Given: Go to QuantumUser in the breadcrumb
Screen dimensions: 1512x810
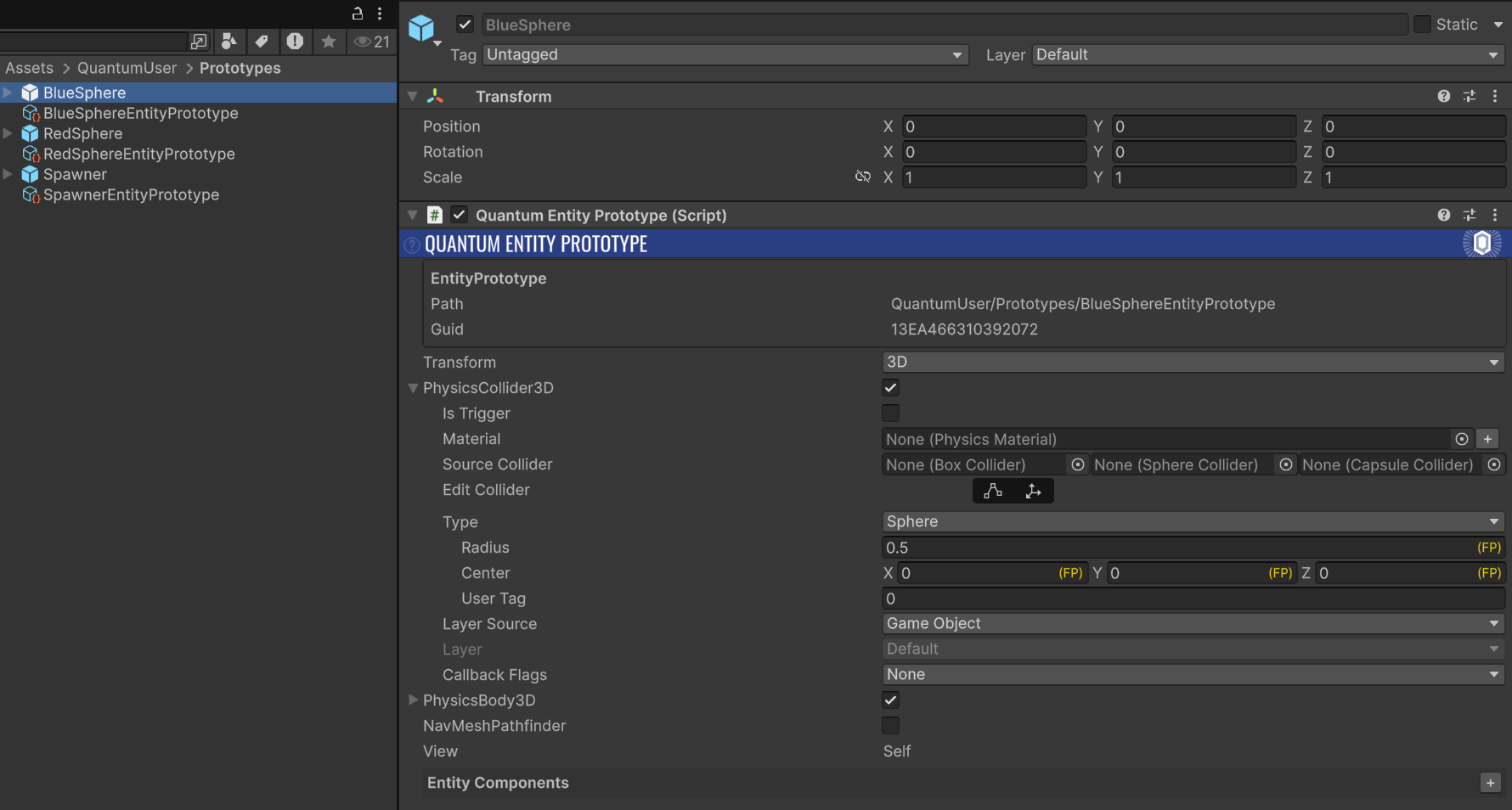Looking at the screenshot, I should tap(127, 68).
